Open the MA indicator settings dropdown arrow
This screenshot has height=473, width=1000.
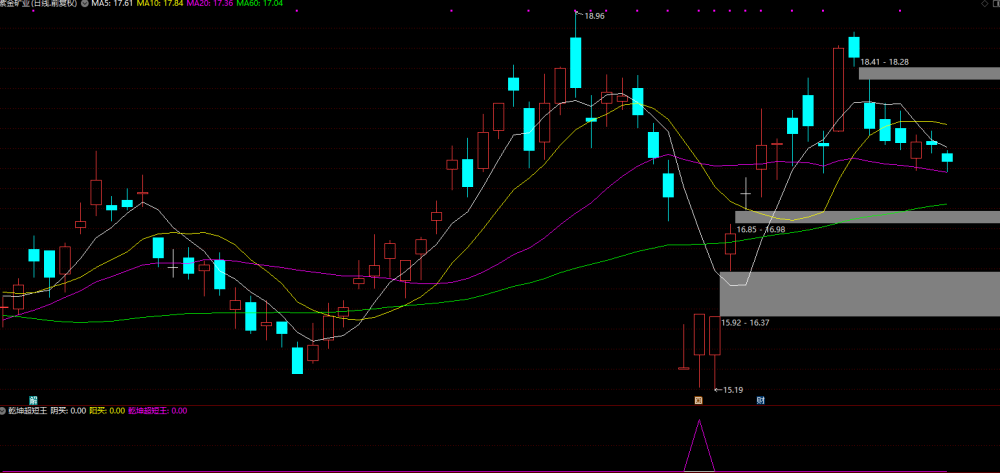coord(85,3)
